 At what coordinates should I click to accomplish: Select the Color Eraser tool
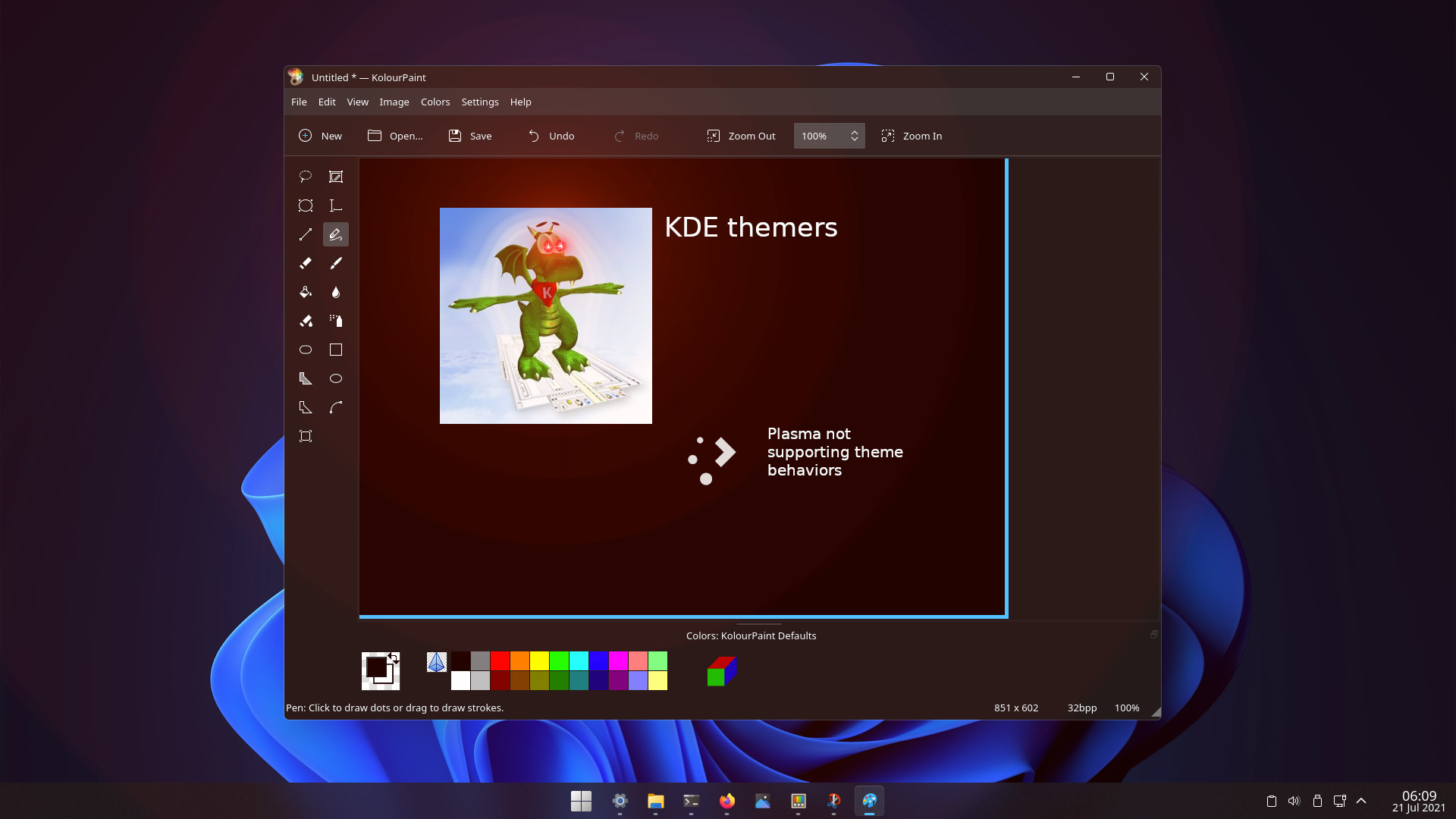click(306, 321)
